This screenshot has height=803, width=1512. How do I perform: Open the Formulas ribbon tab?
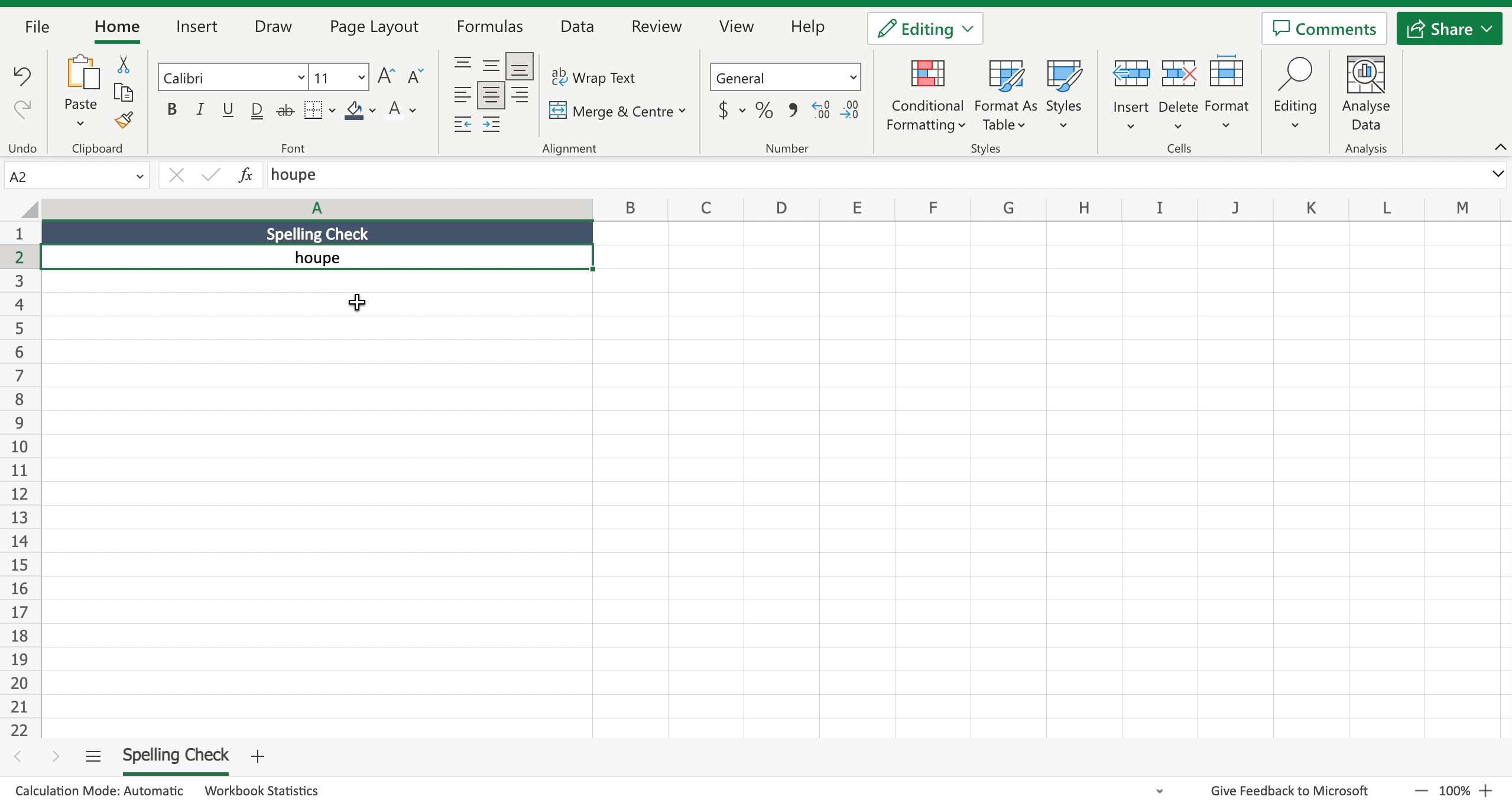[x=489, y=26]
